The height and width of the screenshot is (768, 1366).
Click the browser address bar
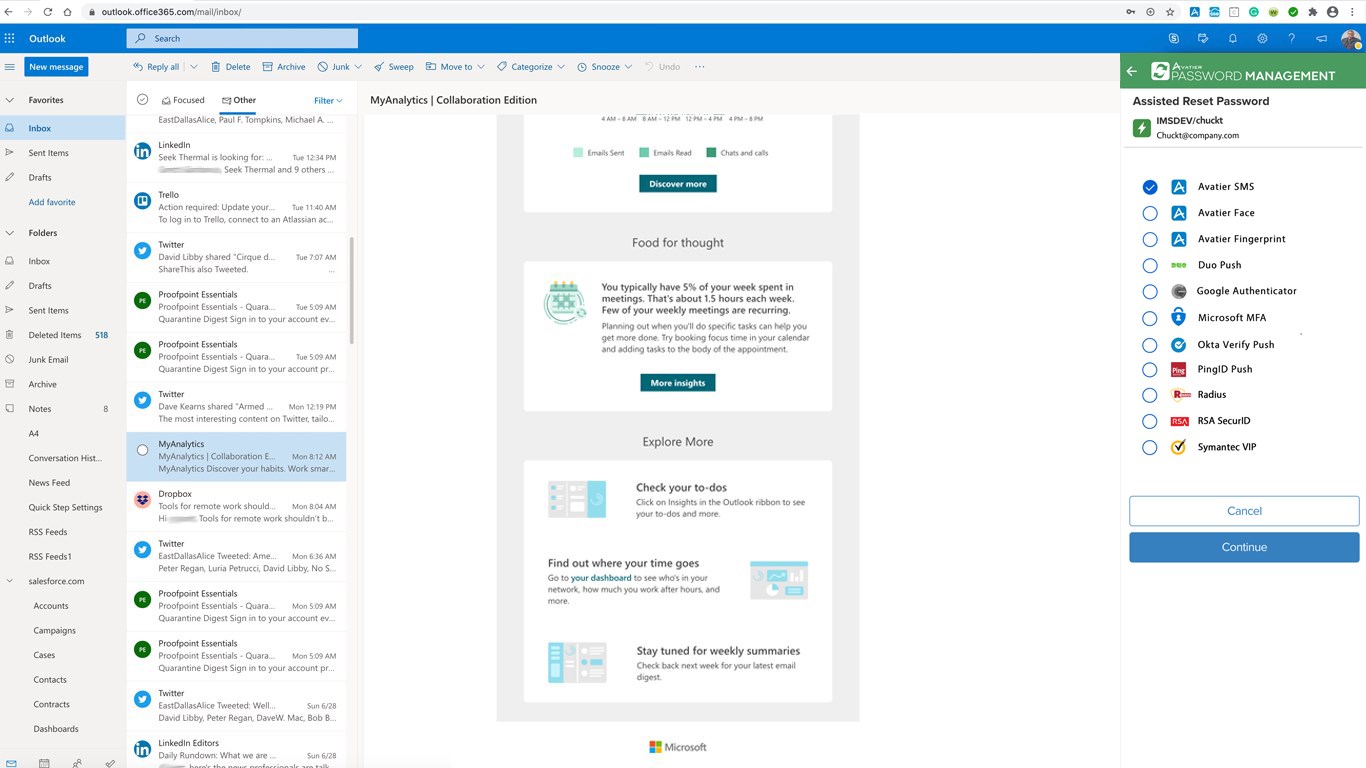[x=600, y=12]
